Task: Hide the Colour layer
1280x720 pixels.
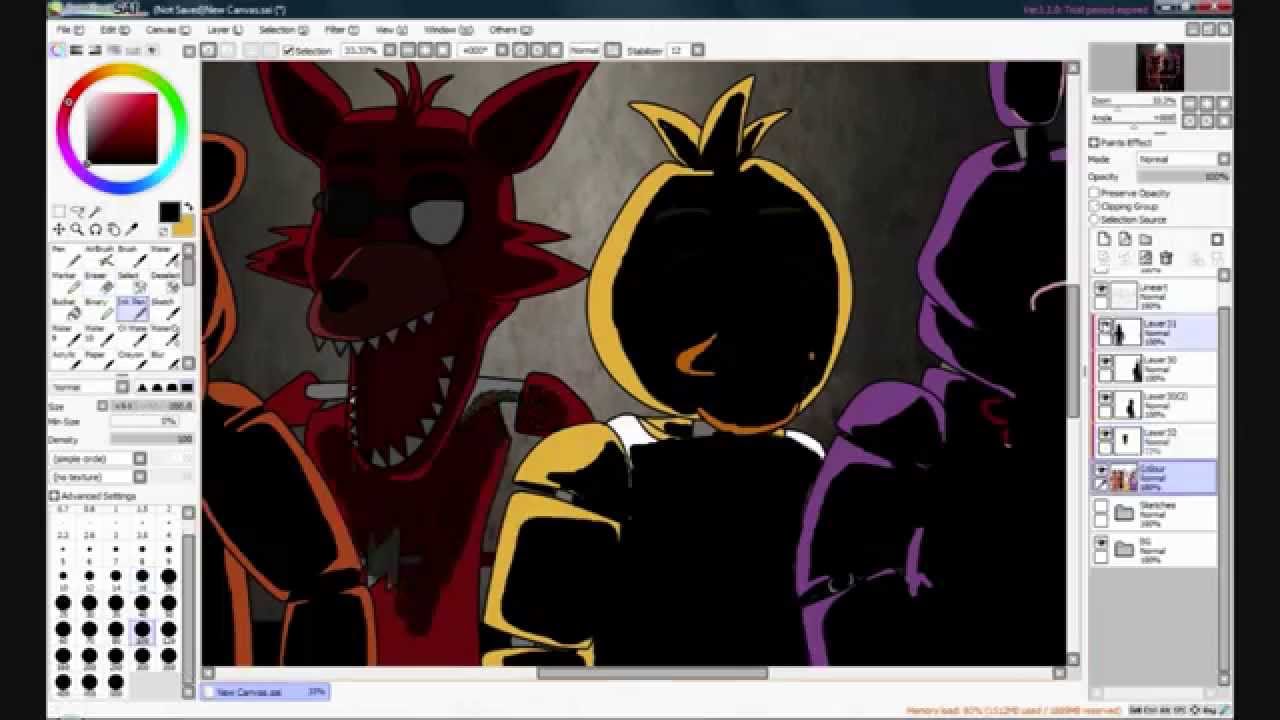Action: pos(1102,470)
